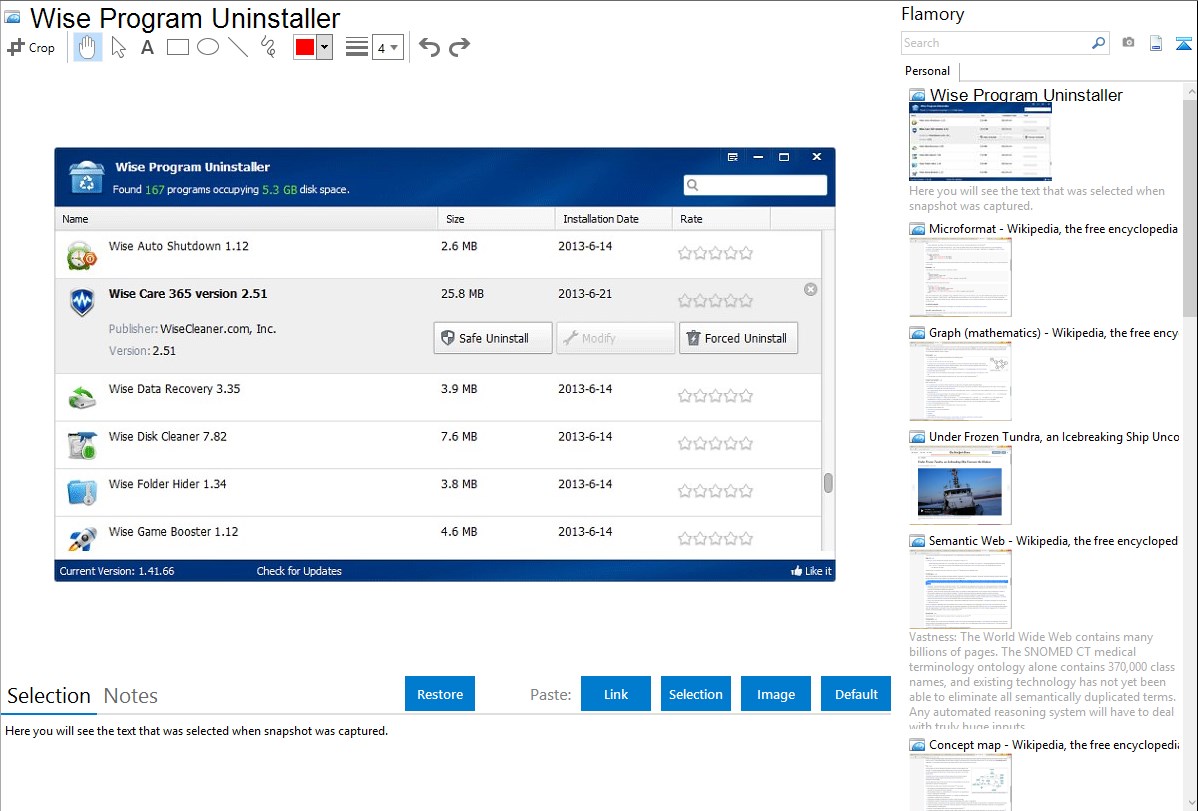Sort by the Installation Date column header

coord(614,219)
